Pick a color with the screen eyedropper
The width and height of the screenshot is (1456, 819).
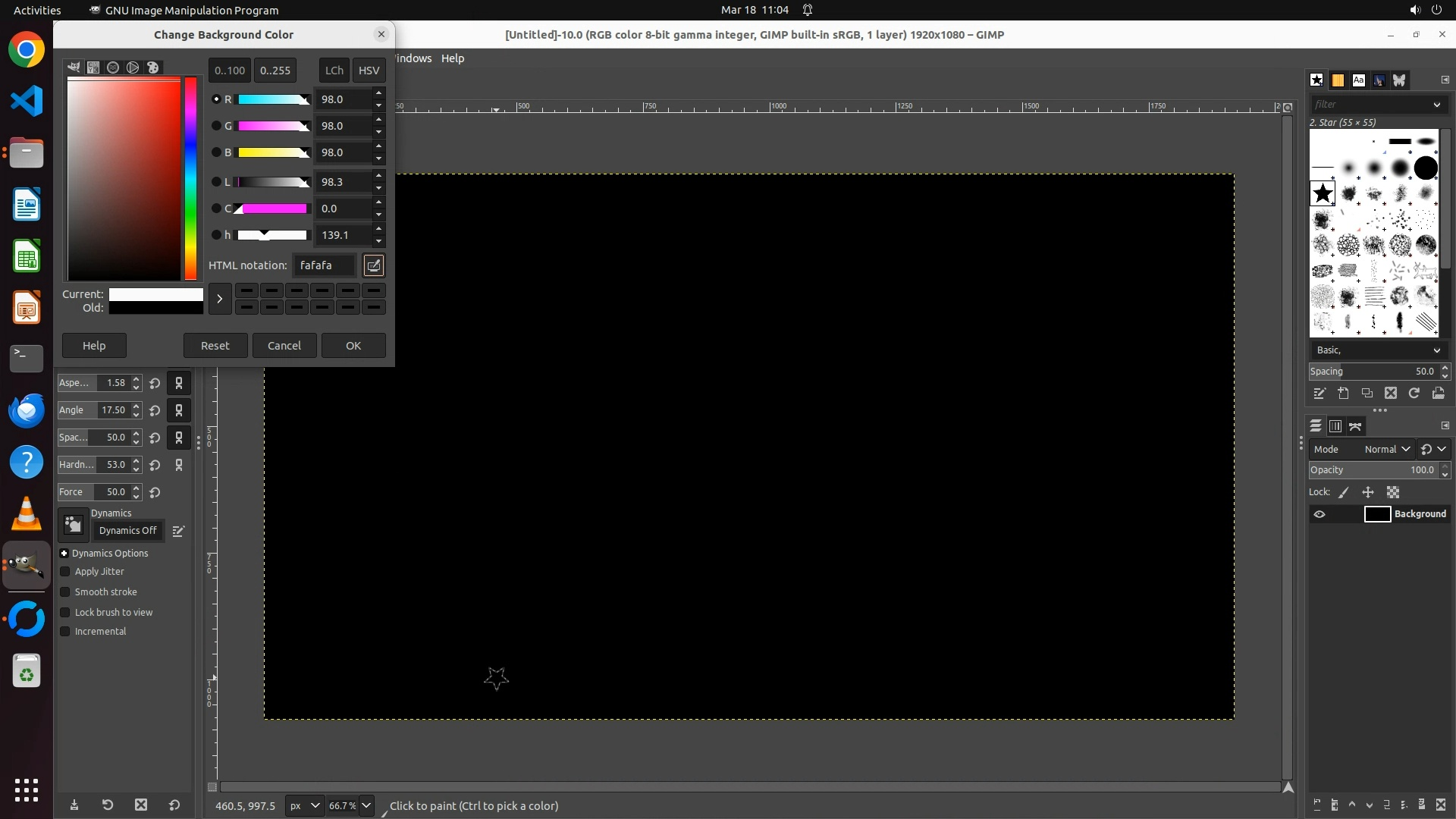click(373, 265)
